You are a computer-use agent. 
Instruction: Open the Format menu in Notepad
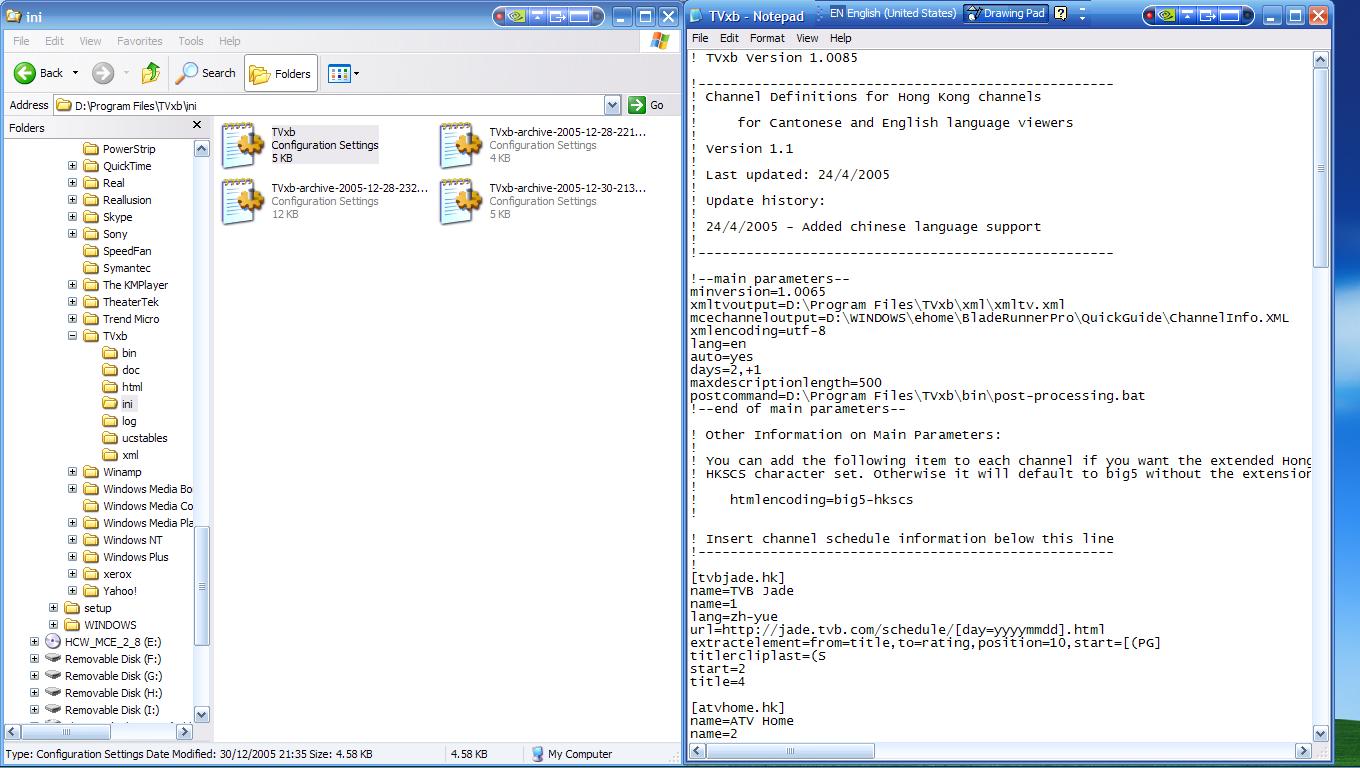tap(767, 38)
